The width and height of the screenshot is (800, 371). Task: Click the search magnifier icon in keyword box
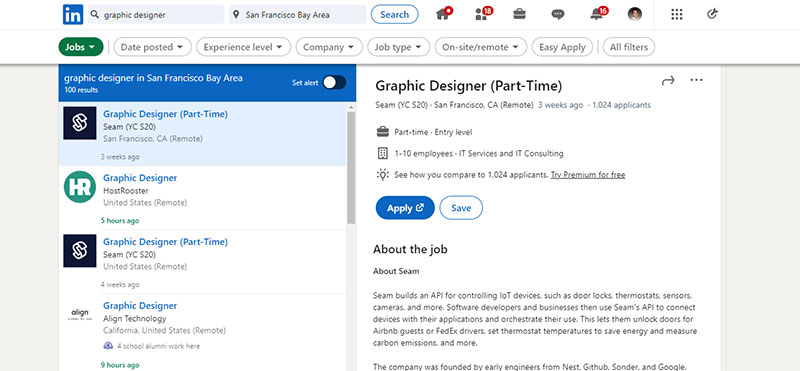(x=94, y=15)
